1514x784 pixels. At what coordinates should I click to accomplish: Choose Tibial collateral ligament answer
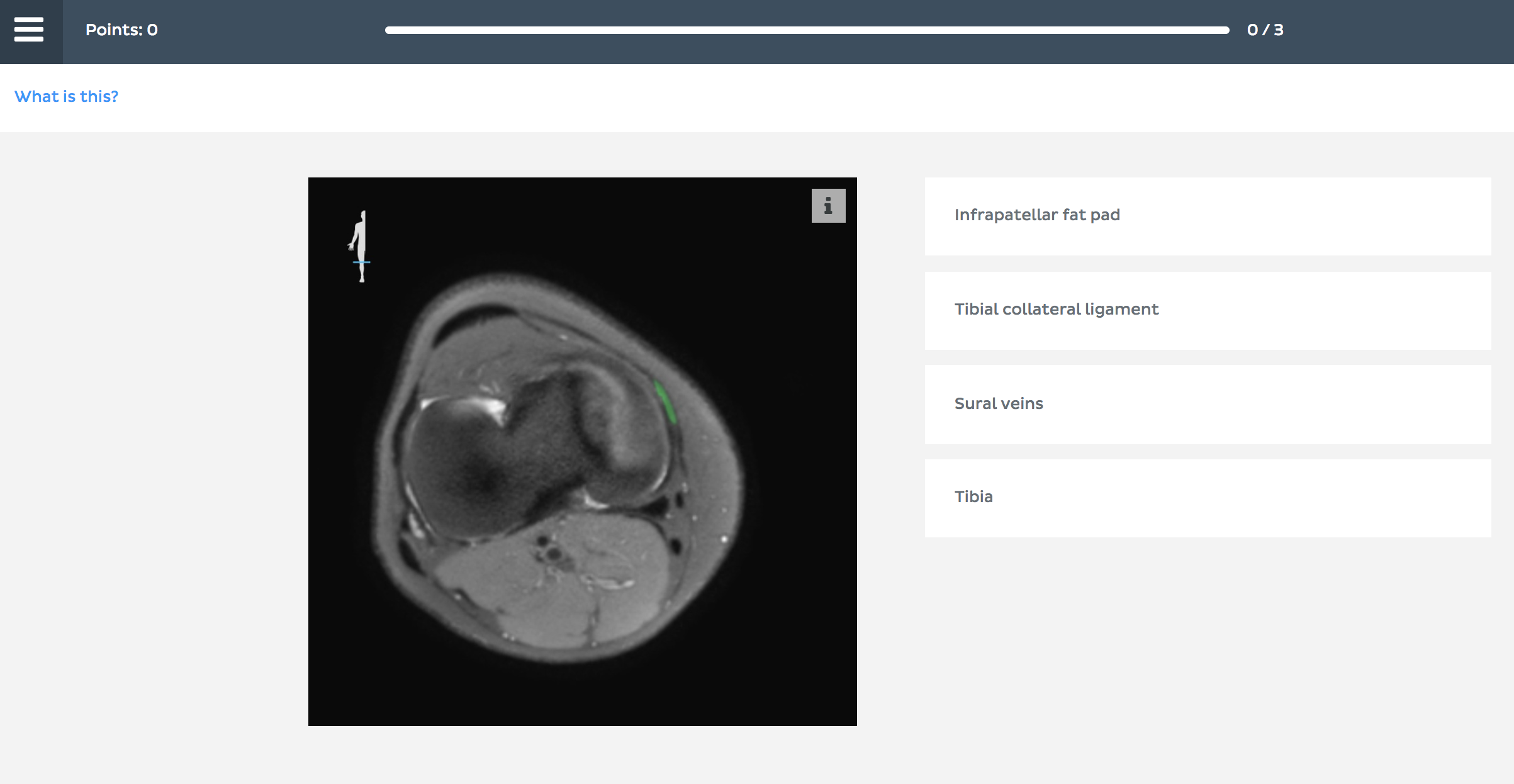[1208, 310]
